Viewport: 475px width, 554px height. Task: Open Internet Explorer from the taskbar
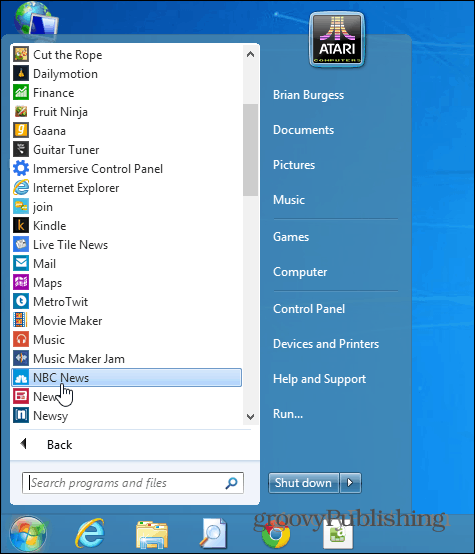pyautogui.click(x=90, y=534)
